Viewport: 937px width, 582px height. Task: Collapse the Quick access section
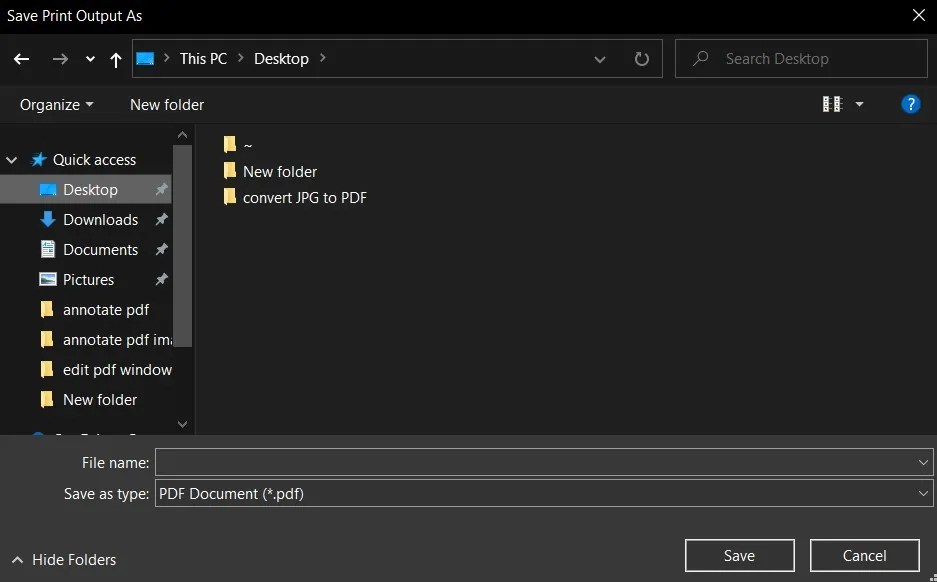(x=11, y=159)
